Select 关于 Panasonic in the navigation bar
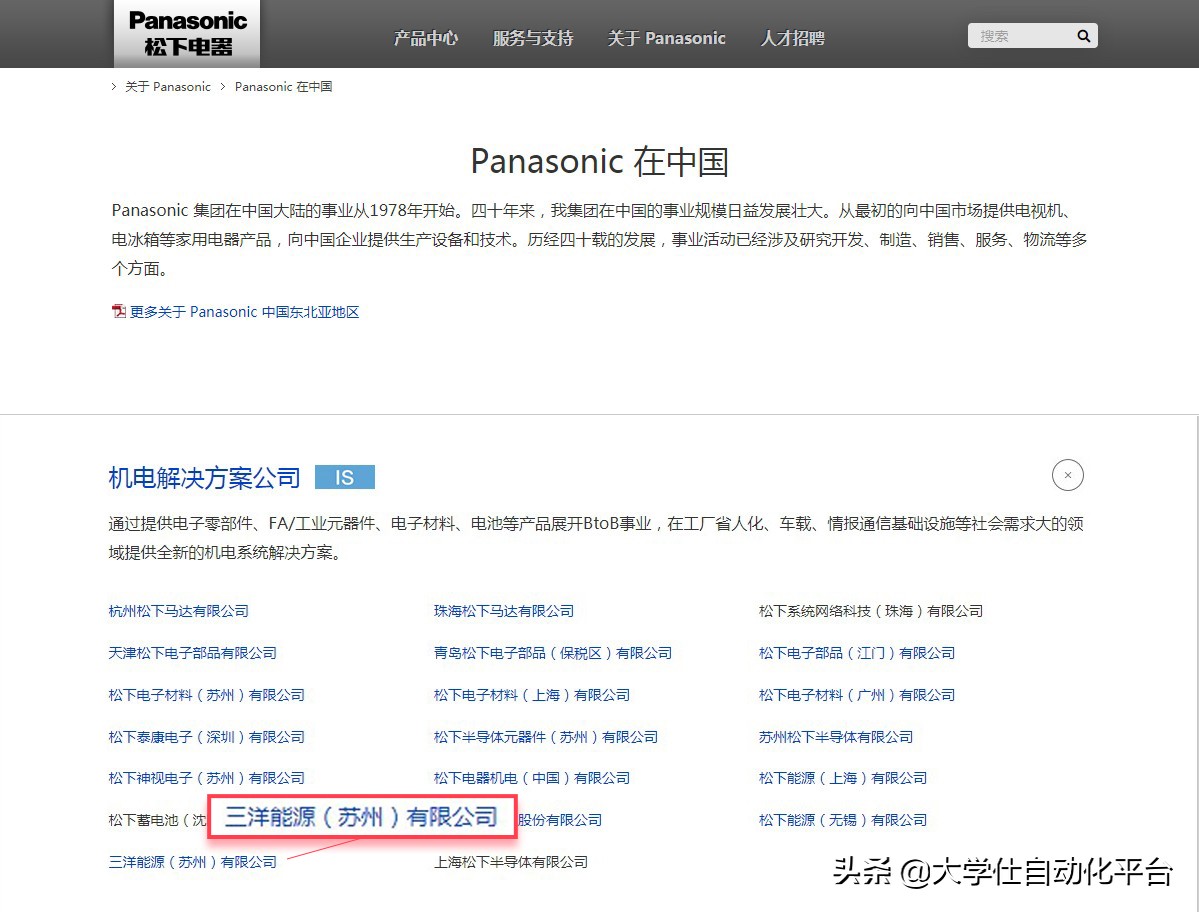This screenshot has width=1199, height=912. click(x=666, y=38)
